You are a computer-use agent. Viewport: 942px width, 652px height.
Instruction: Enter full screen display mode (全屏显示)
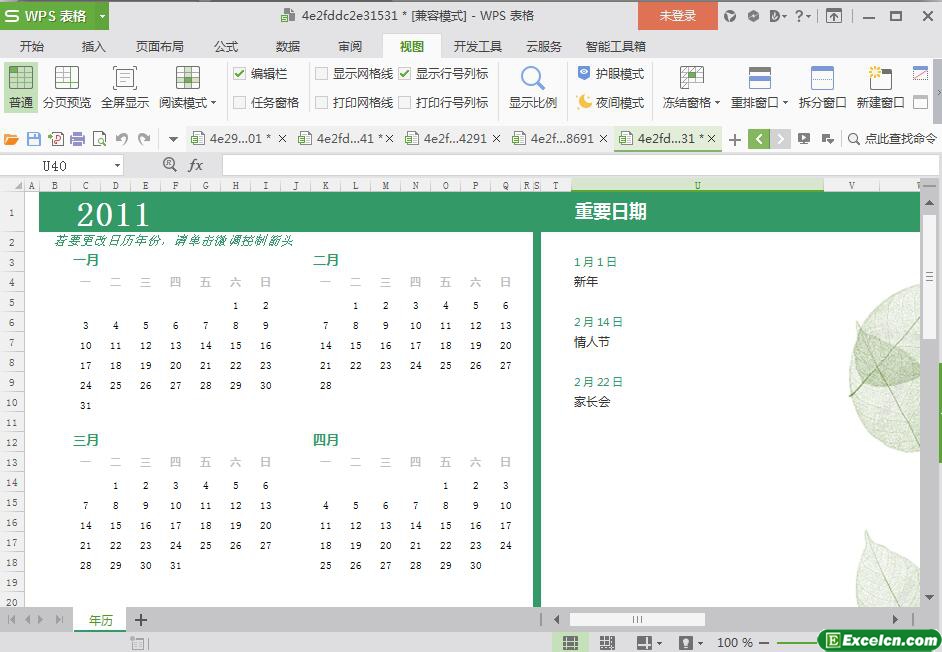pos(125,86)
